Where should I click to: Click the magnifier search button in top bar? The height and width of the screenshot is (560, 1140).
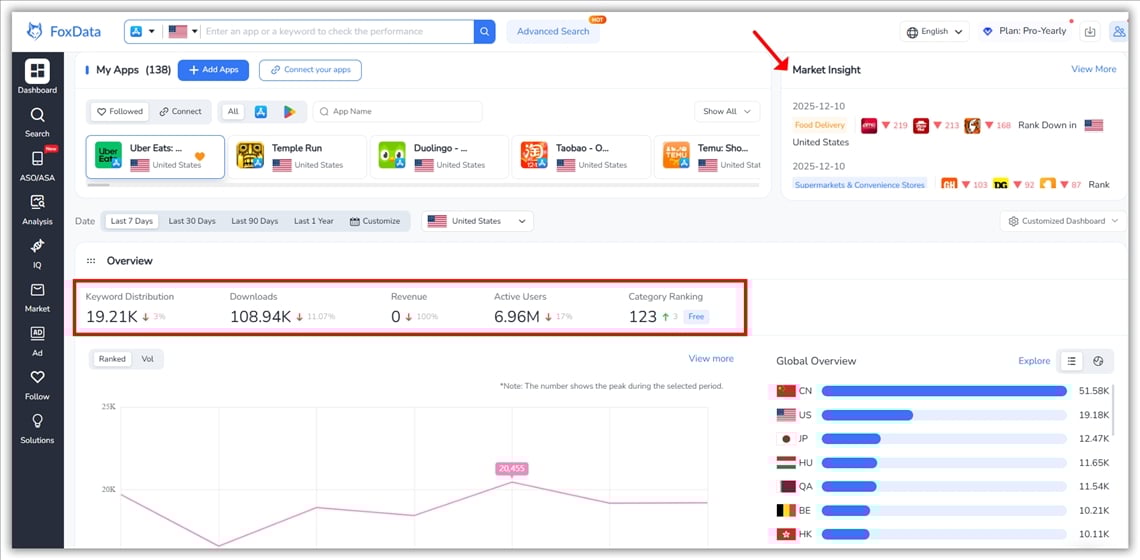coord(484,32)
